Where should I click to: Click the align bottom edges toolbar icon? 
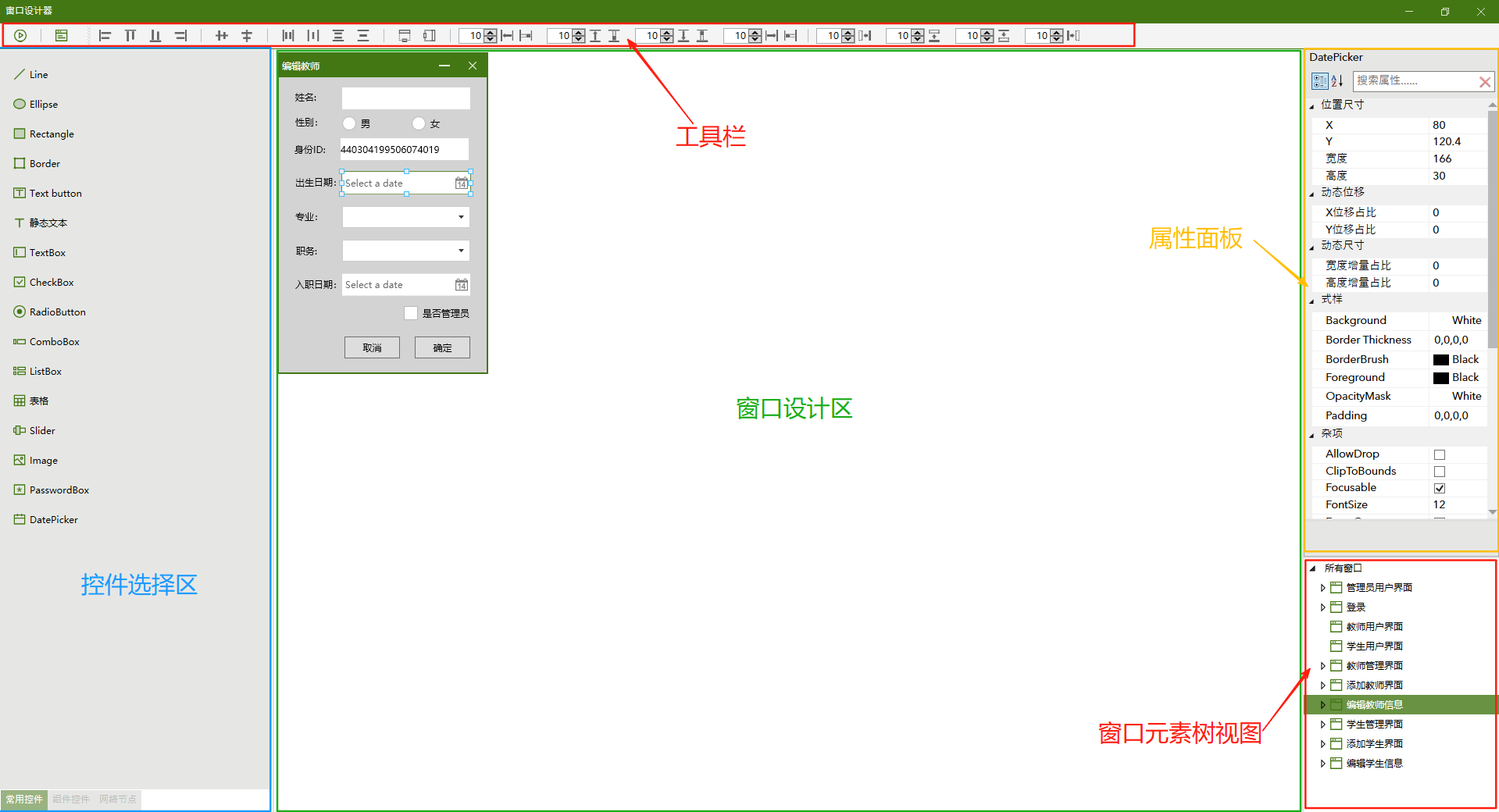tap(155, 35)
